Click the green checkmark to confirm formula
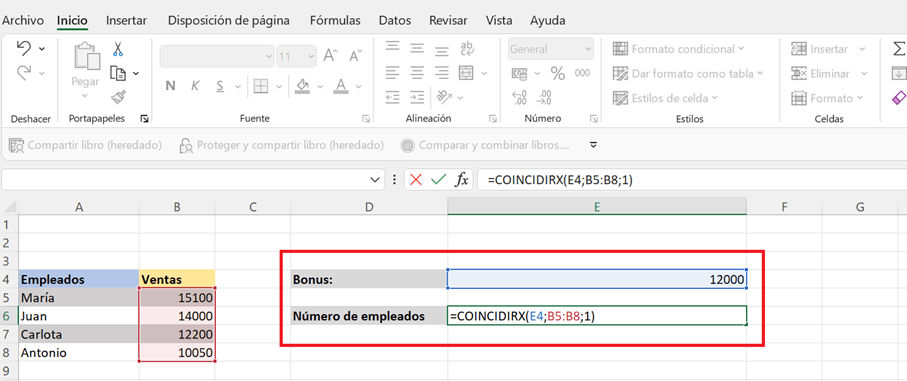The height and width of the screenshot is (381, 907). pyautogui.click(x=438, y=180)
